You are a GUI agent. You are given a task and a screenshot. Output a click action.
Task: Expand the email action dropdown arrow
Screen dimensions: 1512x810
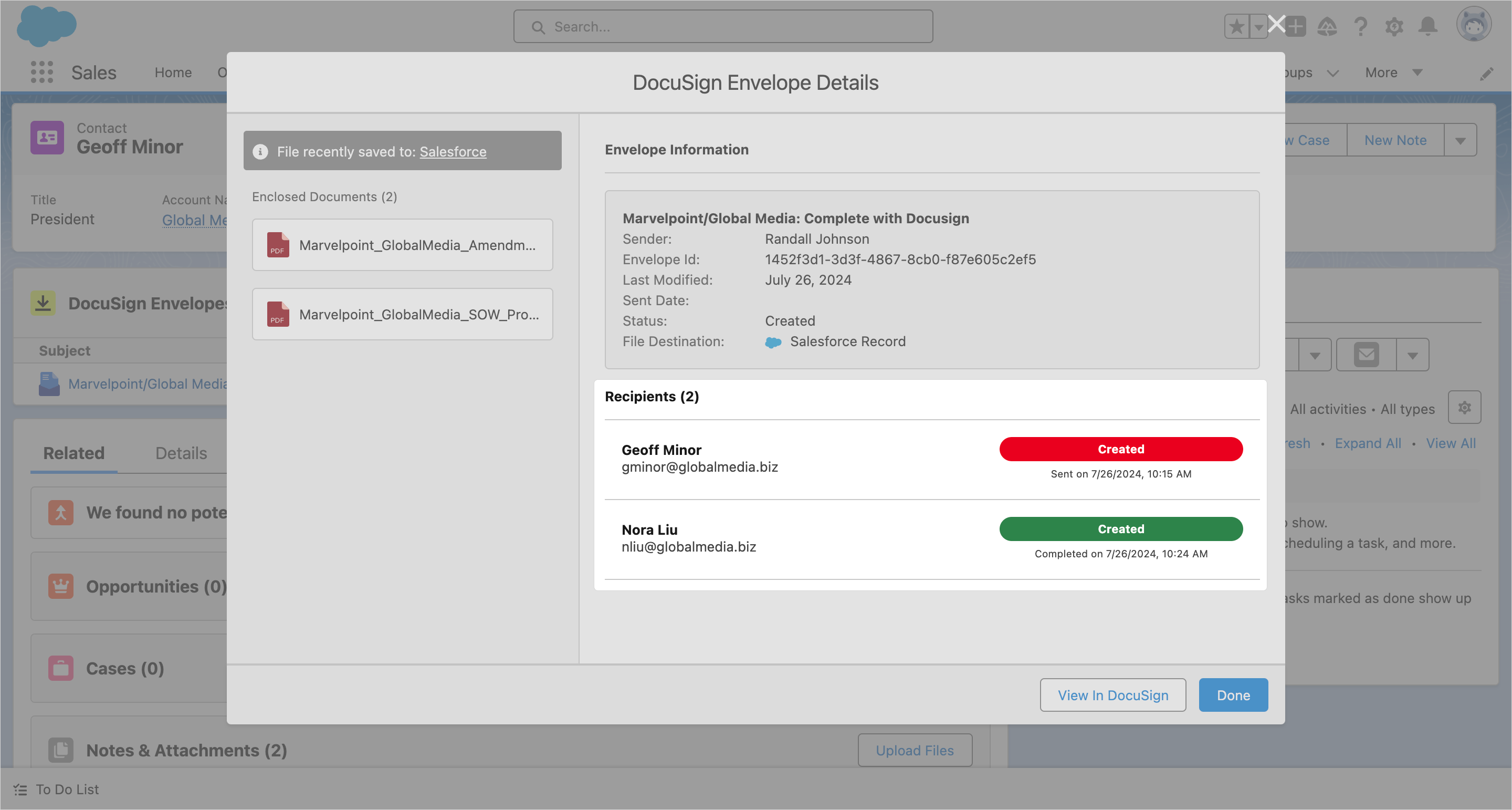[x=1413, y=355]
